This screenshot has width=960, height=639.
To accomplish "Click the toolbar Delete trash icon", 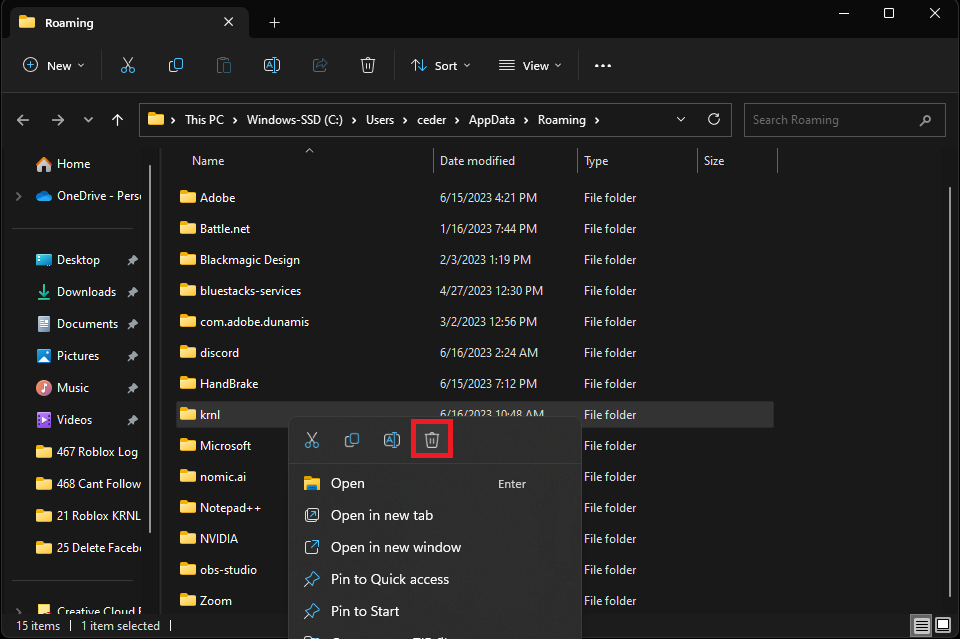I will click(x=367, y=65).
